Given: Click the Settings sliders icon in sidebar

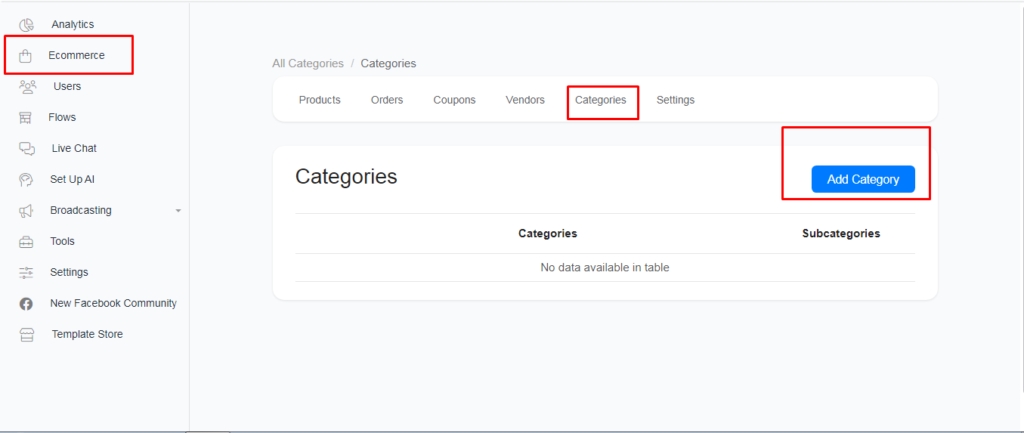Looking at the screenshot, I should click(x=27, y=273).
